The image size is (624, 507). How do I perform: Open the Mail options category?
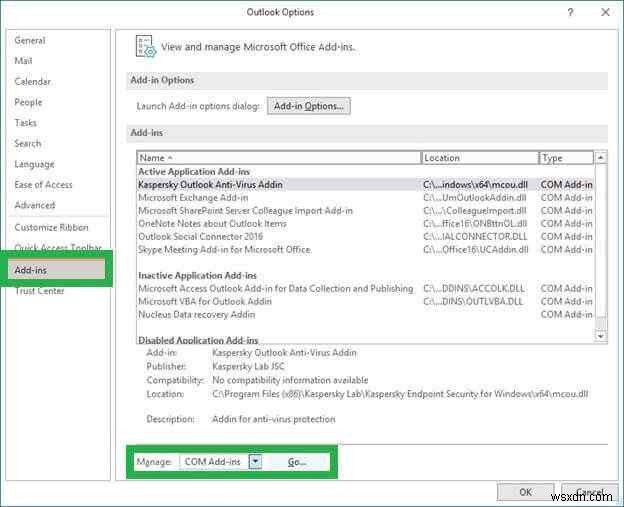pyautogui.click(x=23, y=61)
